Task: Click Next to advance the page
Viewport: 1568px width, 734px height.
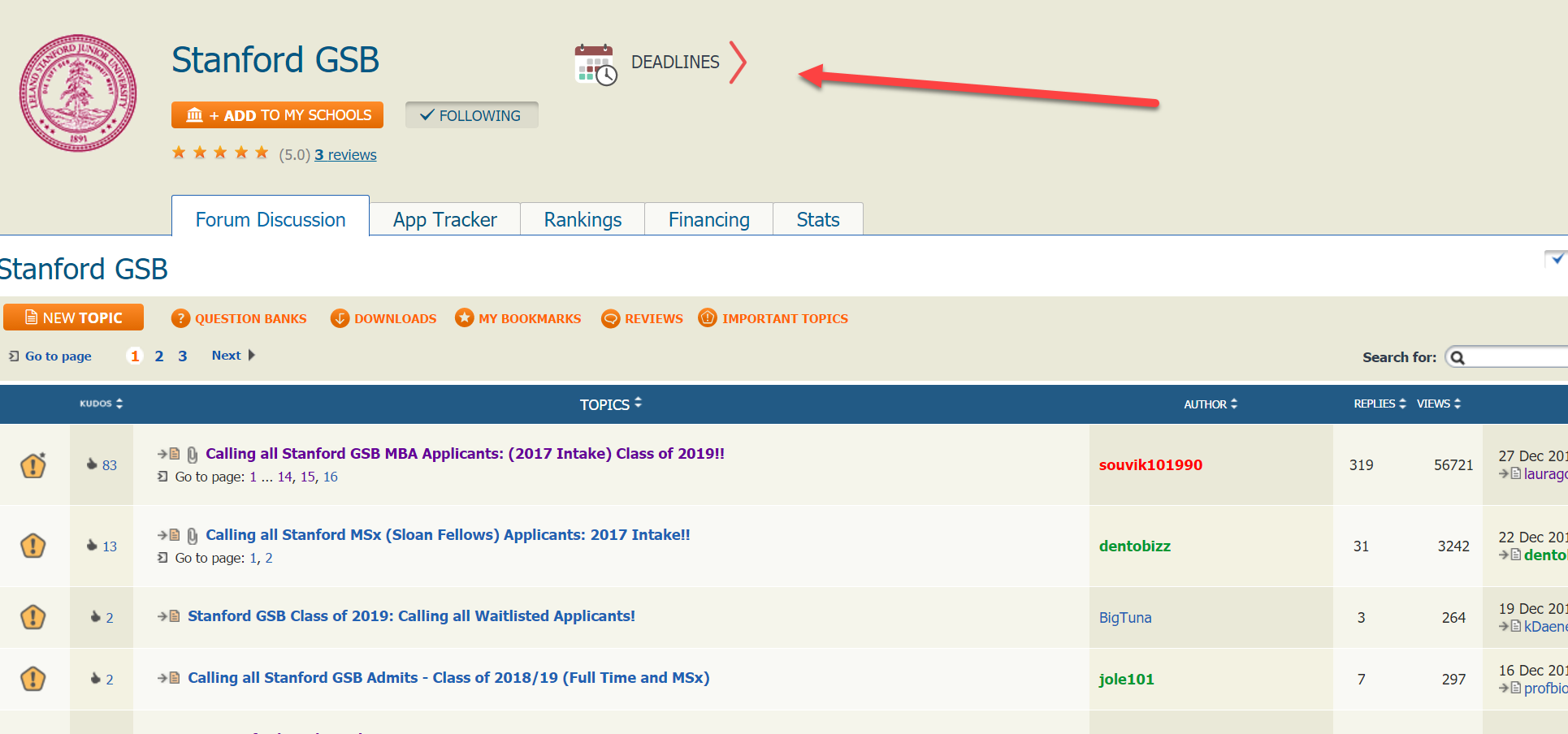Action: (233, 356)
